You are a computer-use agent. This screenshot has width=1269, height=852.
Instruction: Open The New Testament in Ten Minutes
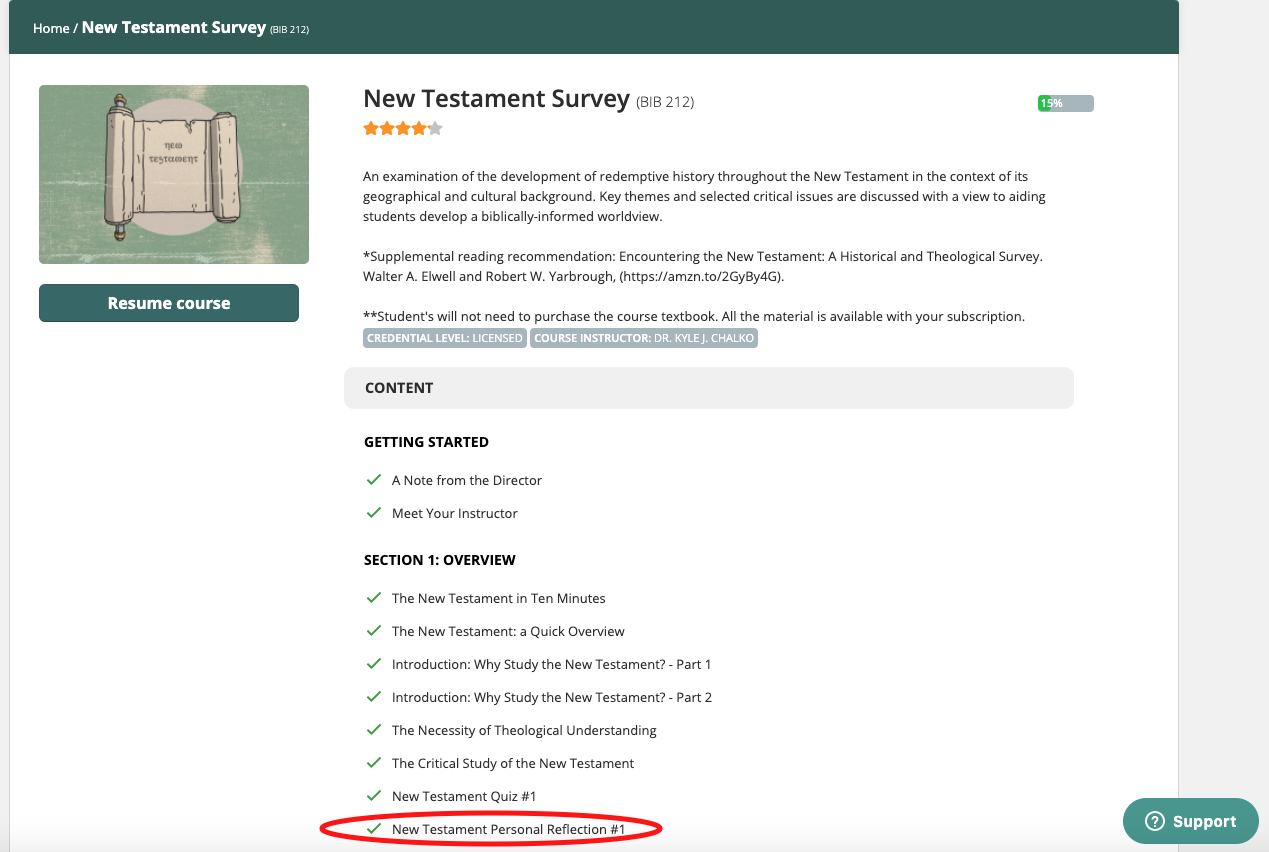[x=498, y=598]
